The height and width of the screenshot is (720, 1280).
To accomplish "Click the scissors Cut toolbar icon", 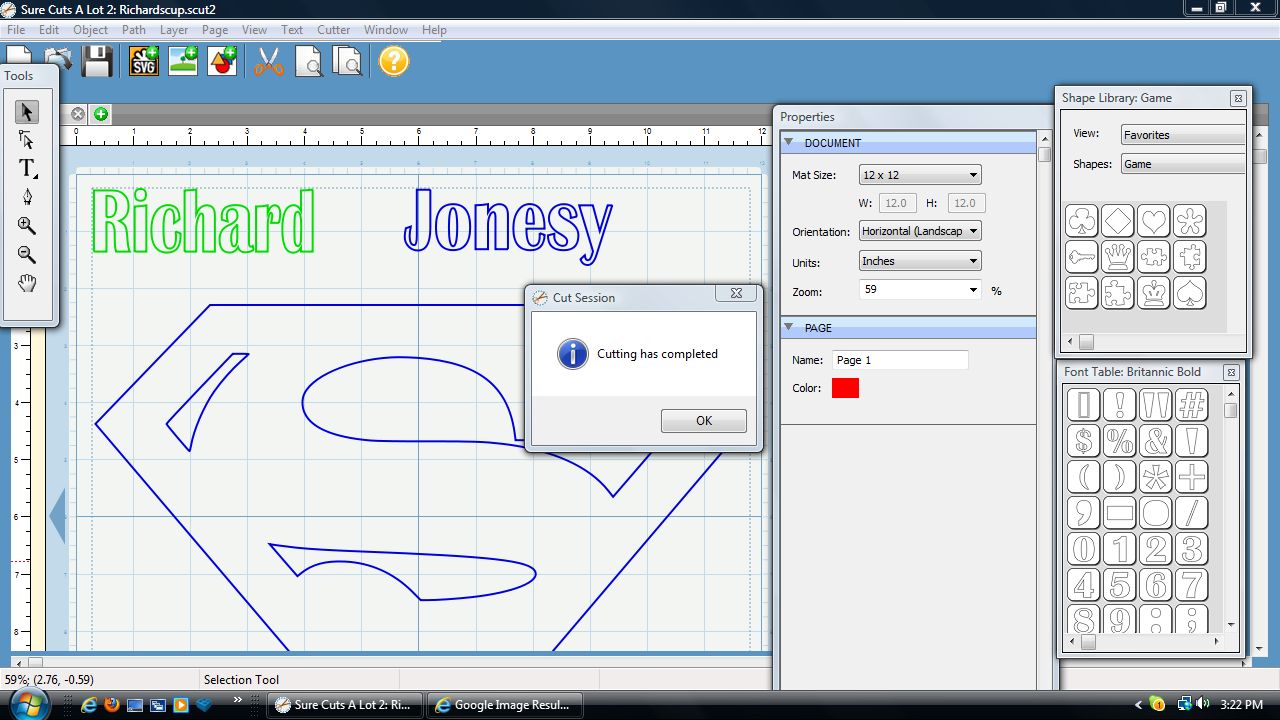I will [x=269, y=62].
